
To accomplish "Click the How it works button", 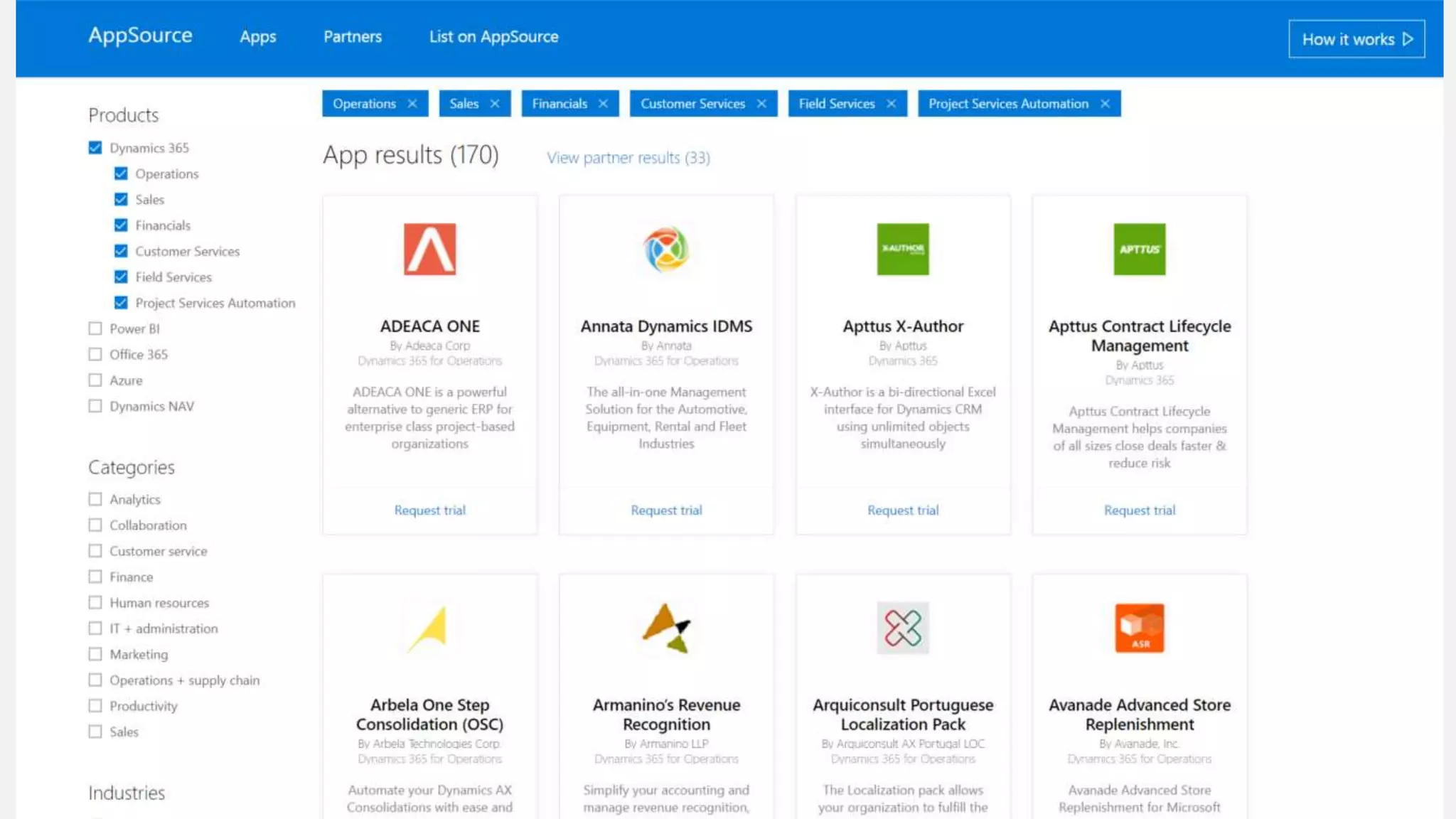I will [x=1356, y=39].
